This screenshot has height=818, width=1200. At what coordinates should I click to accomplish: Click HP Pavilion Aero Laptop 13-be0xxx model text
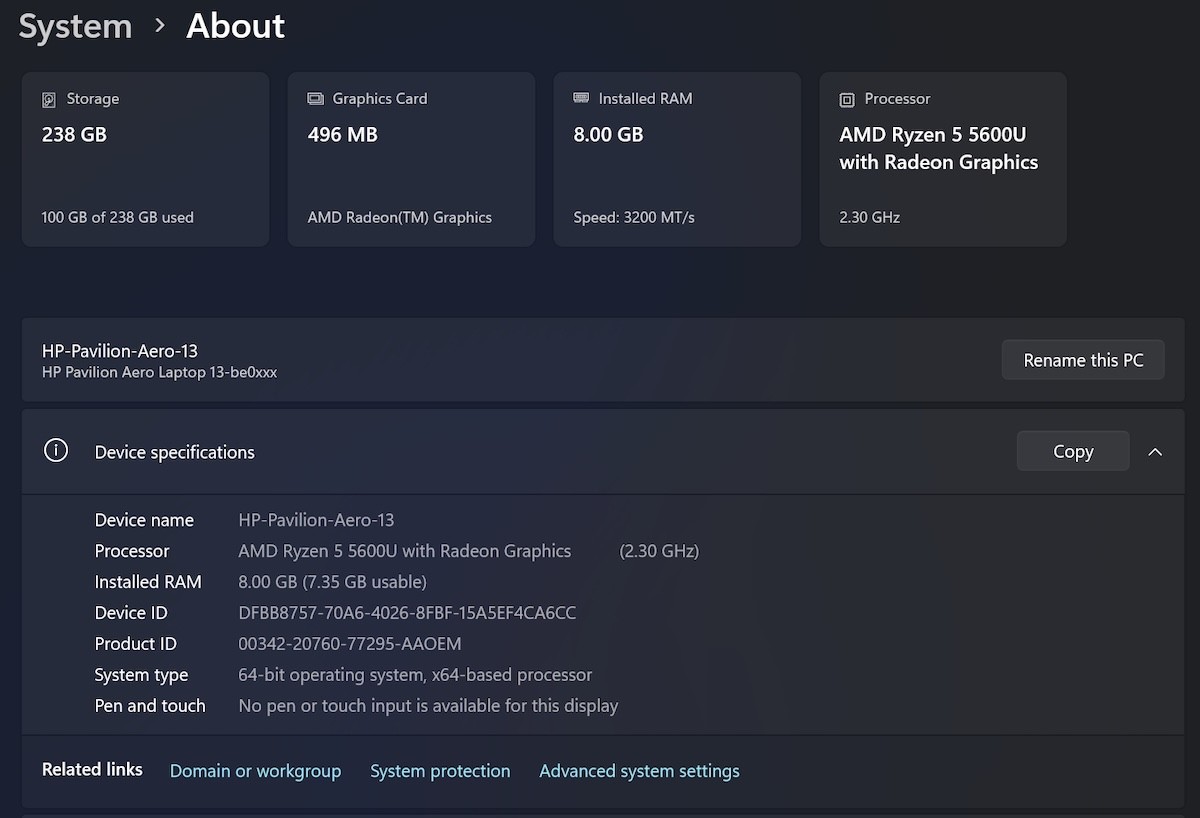point(159,372)
